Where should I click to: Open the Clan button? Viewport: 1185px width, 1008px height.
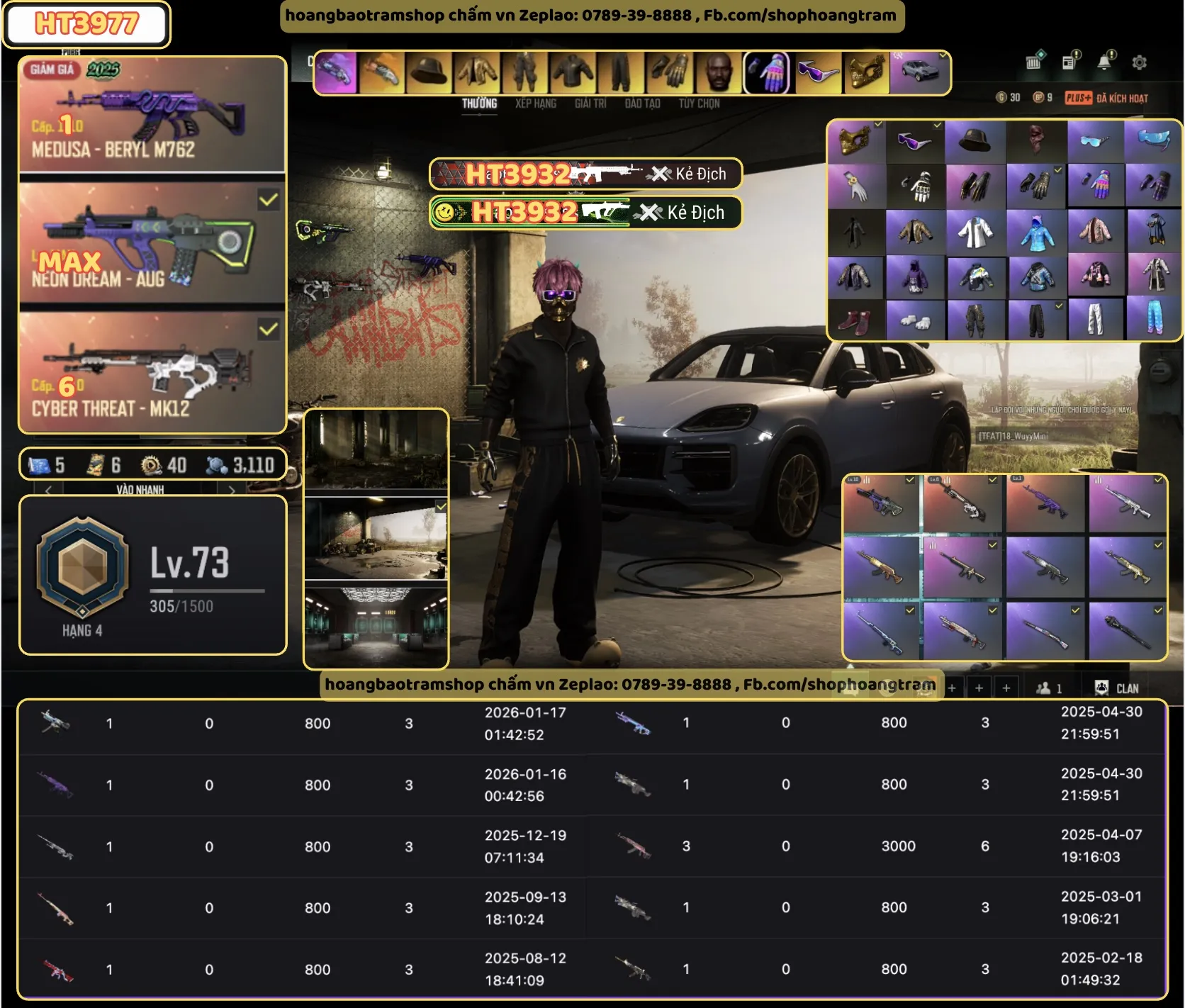[1117, 688]
